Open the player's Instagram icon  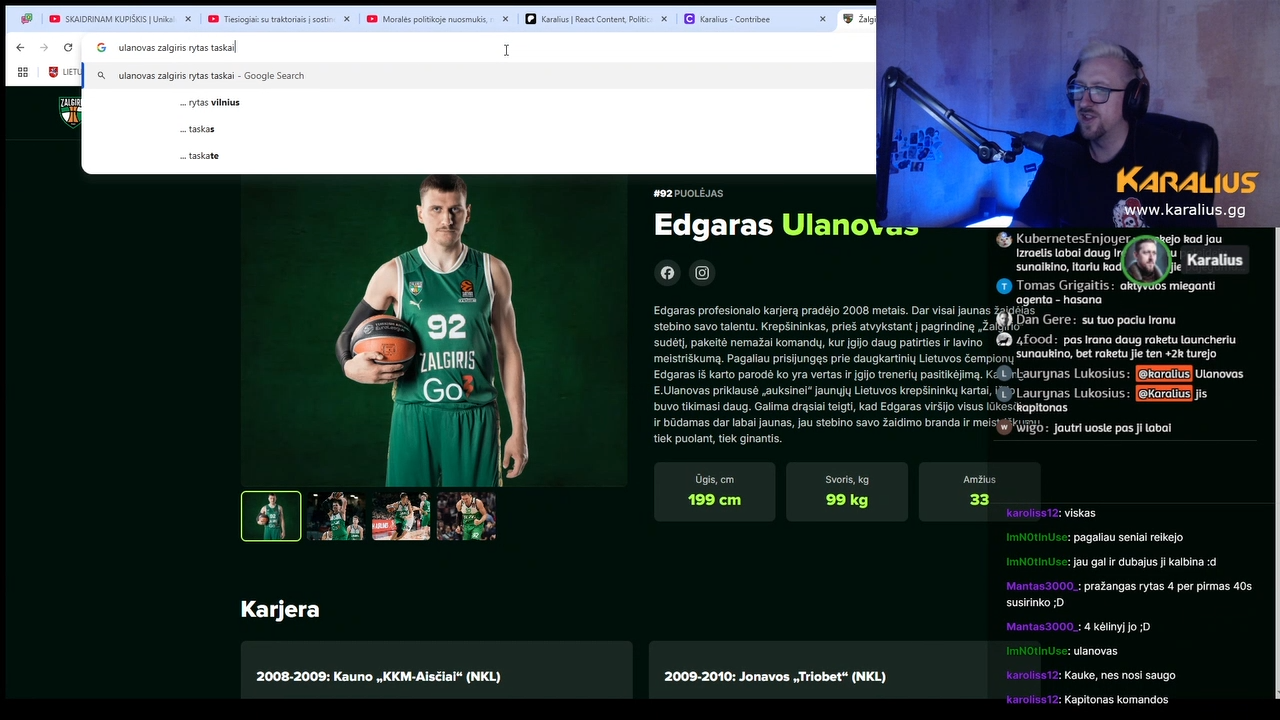(702, 273)
